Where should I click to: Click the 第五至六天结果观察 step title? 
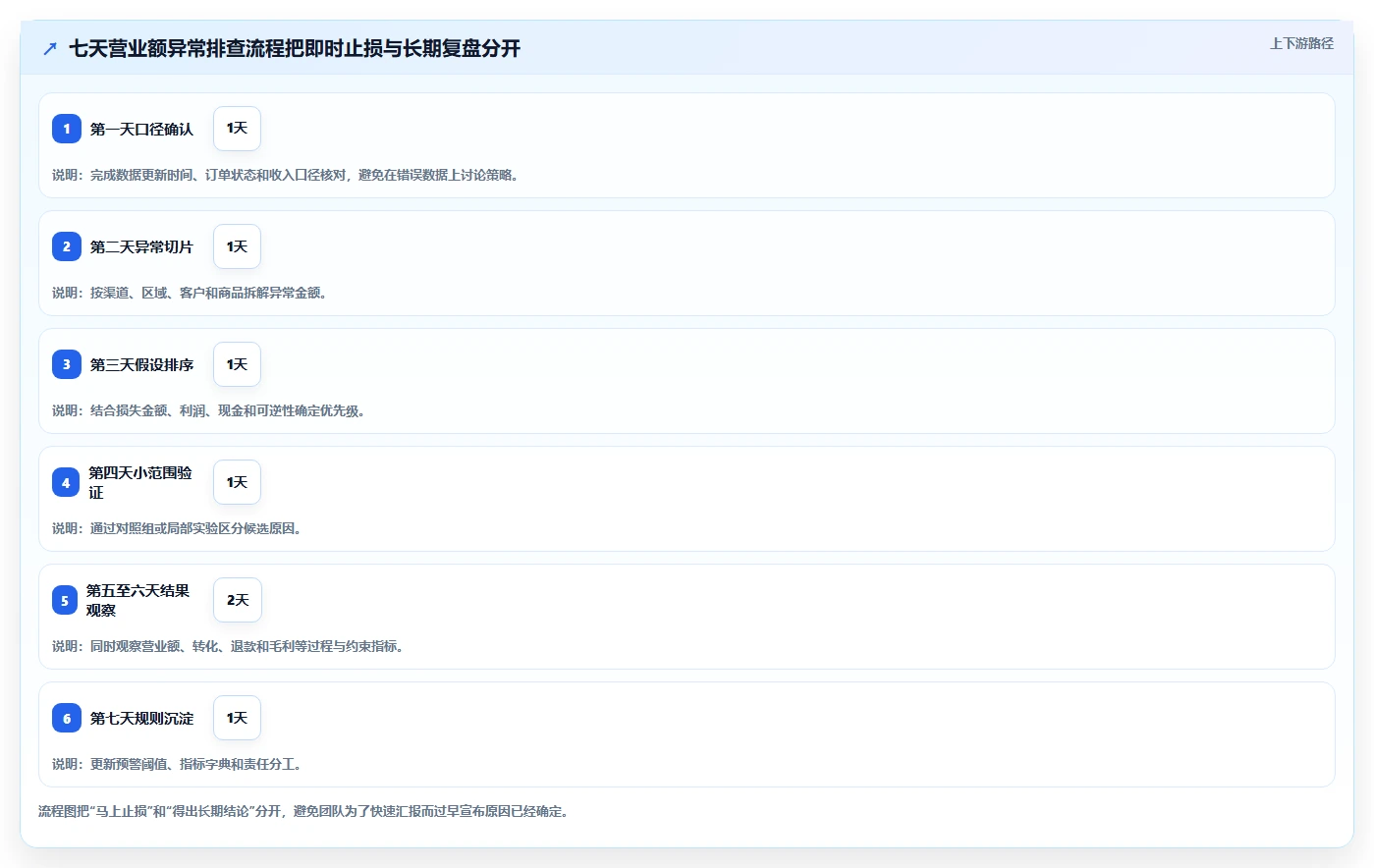[x=137, y=600]
